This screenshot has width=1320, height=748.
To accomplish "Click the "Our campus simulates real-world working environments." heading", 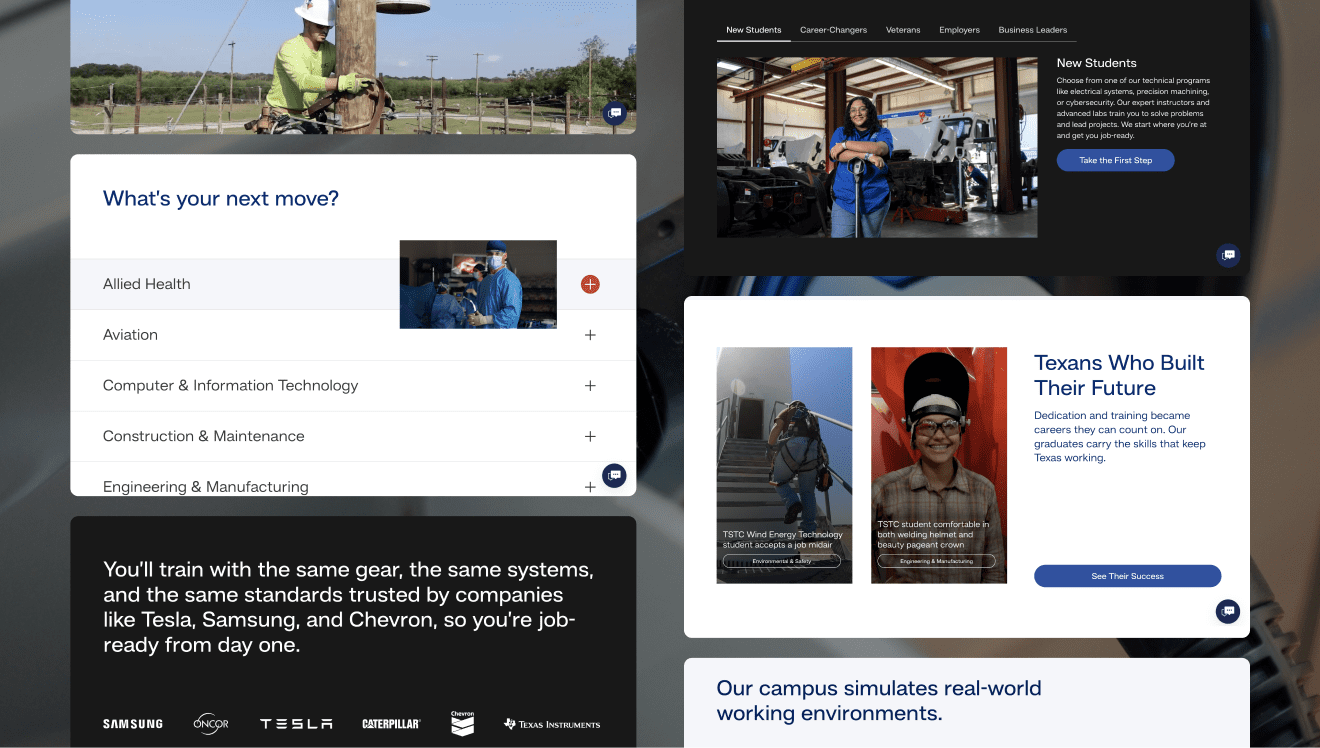I will 879,701.
